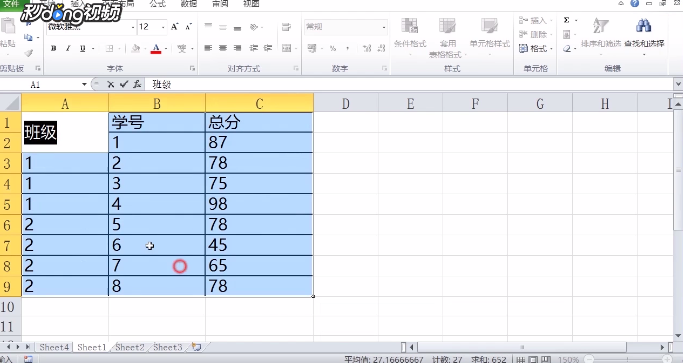Switch to Sheet3 tab
Image resolution: width=683 pixels, height=363 pixels.
tap(167, 347)
